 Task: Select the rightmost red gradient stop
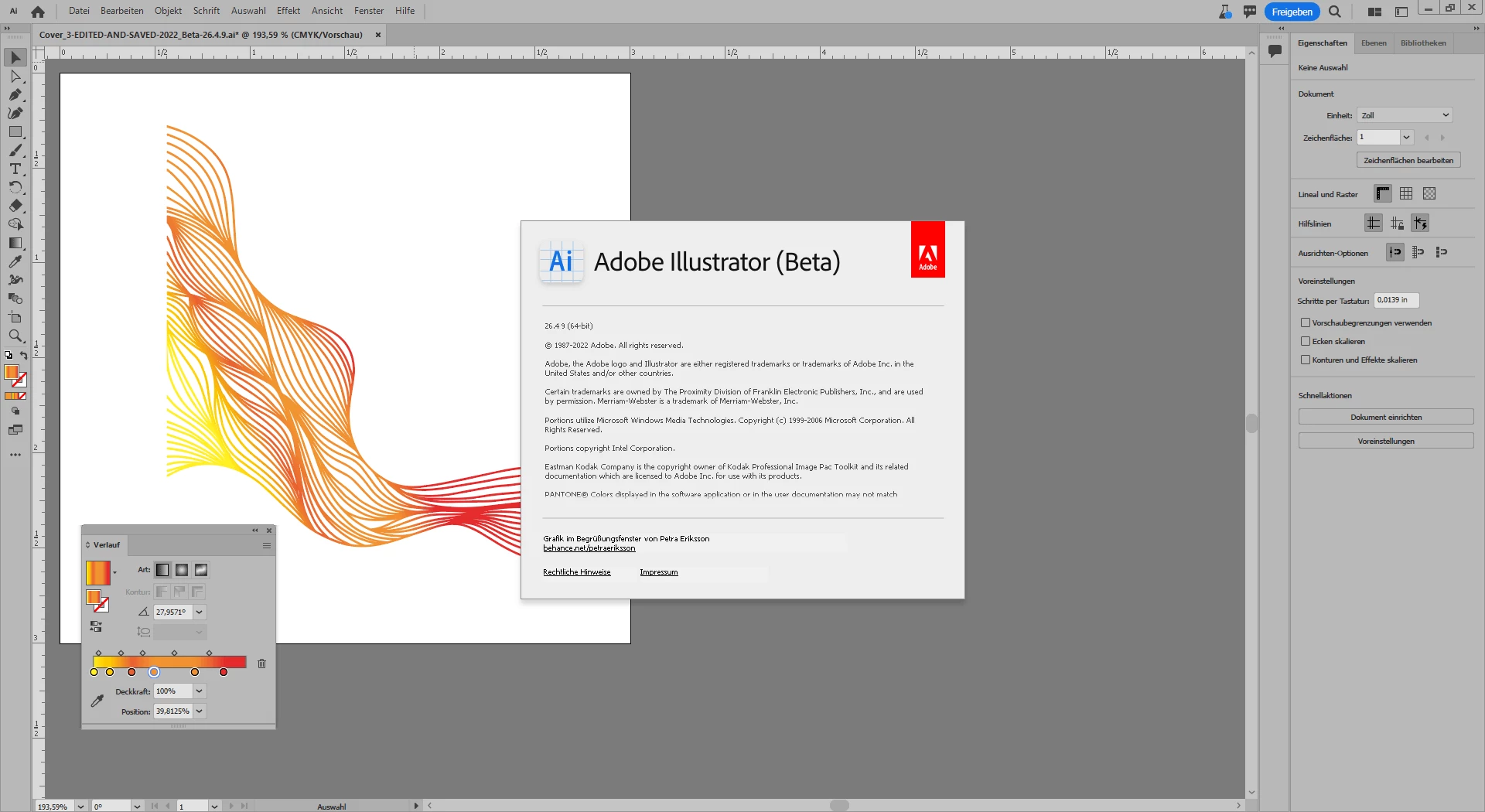coord(224,672)
